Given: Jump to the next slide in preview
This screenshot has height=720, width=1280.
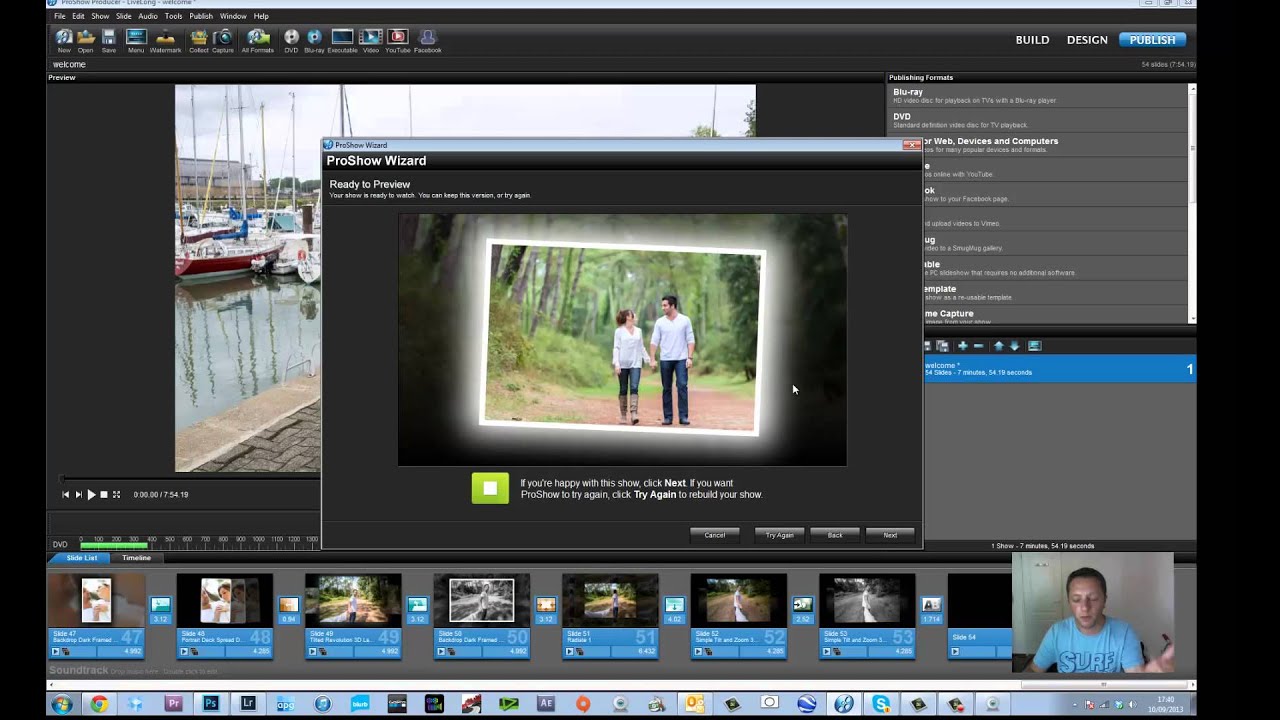Looking at the screenshot, I should [79, 494].
